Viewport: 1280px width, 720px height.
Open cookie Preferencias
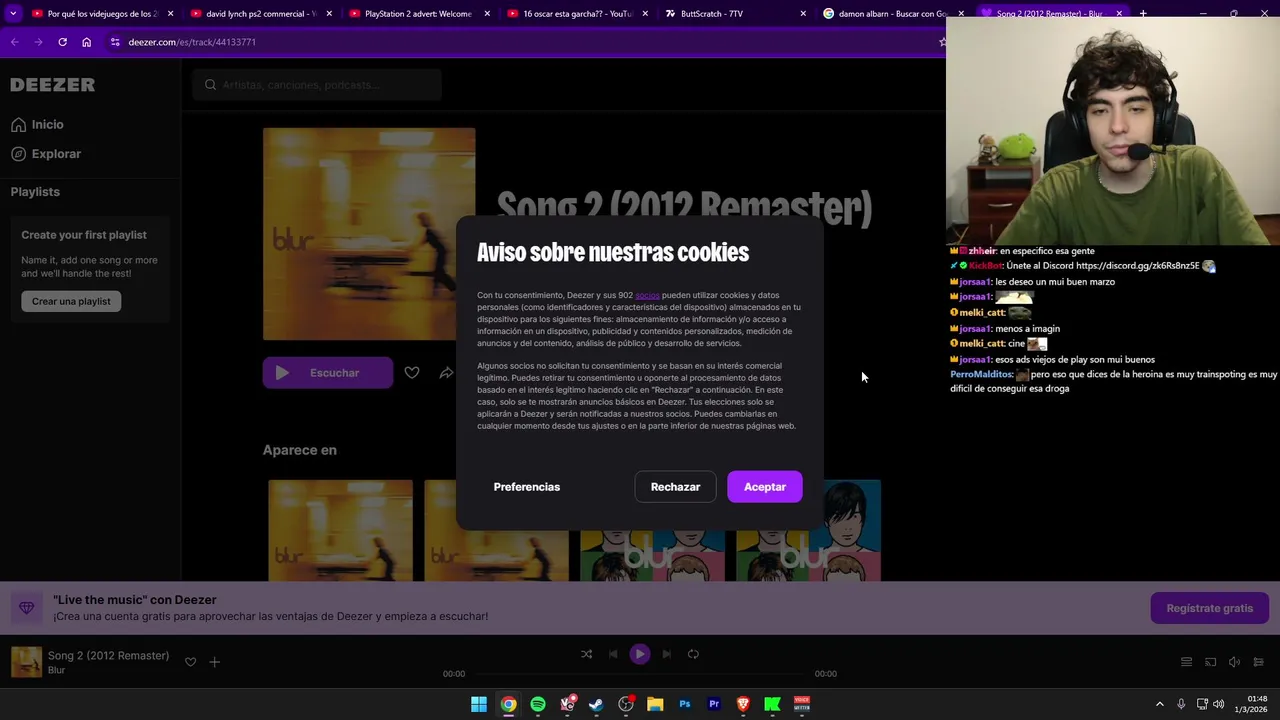[x=526, y=487]
